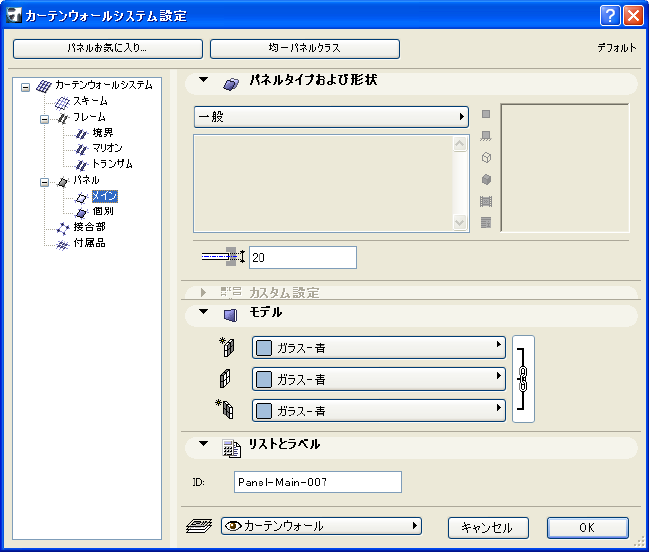Open パネルお気に入り favorites button
Screen dimensions: 649x552
click(108, 48)
